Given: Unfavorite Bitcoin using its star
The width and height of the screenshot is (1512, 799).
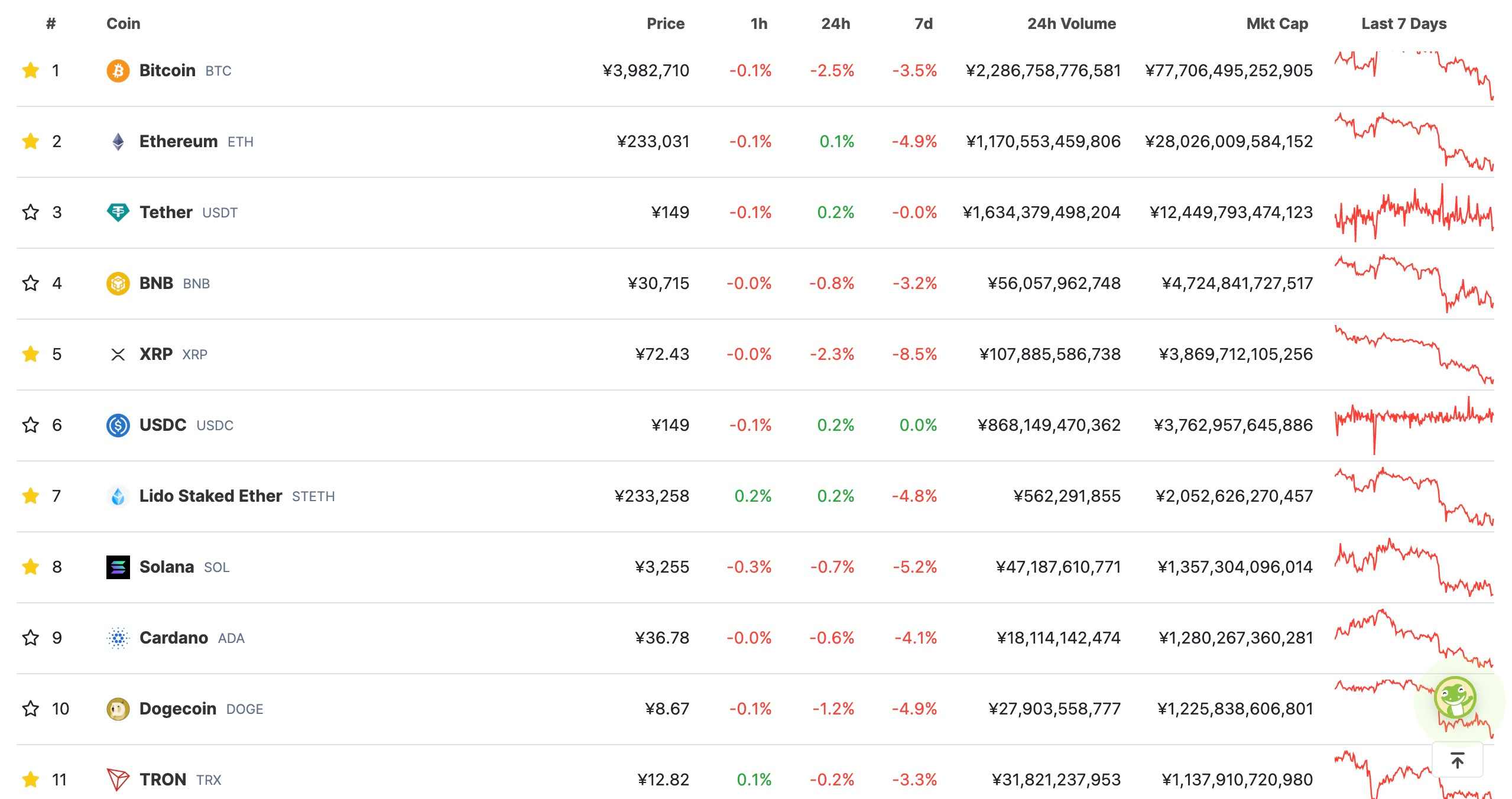Looking at the screenshot, I should [31, 71].
